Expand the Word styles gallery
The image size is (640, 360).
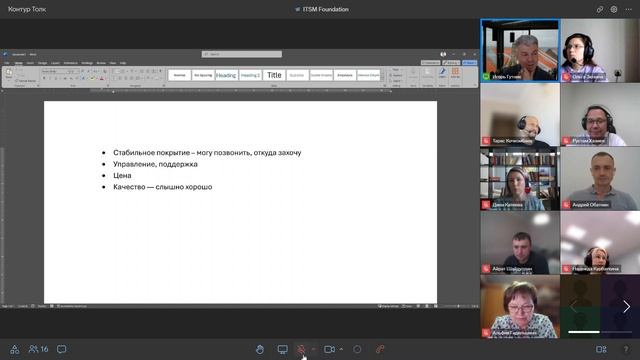coord(382,79)
